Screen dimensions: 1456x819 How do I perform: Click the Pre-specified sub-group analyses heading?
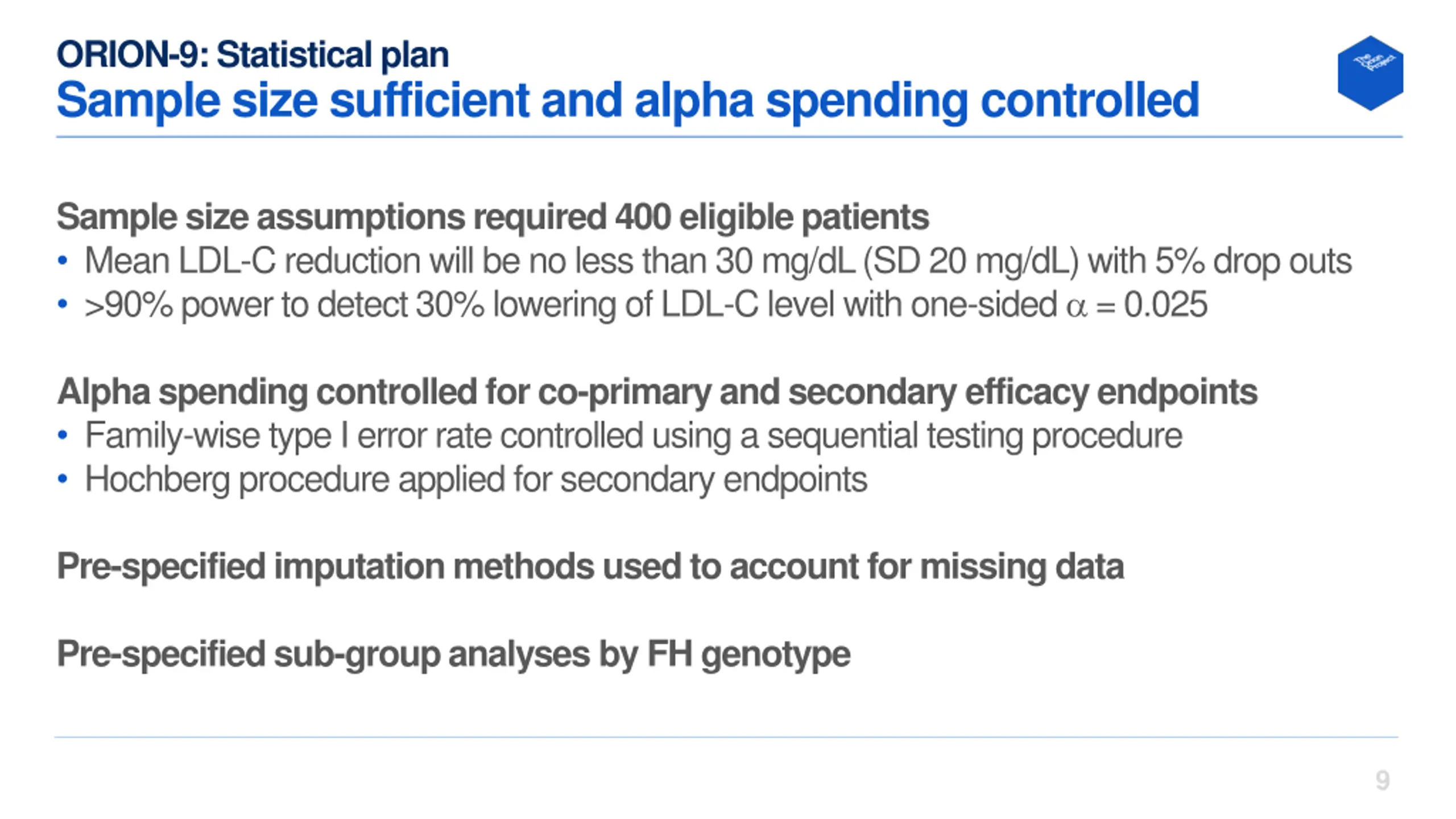tap(453, 655)
